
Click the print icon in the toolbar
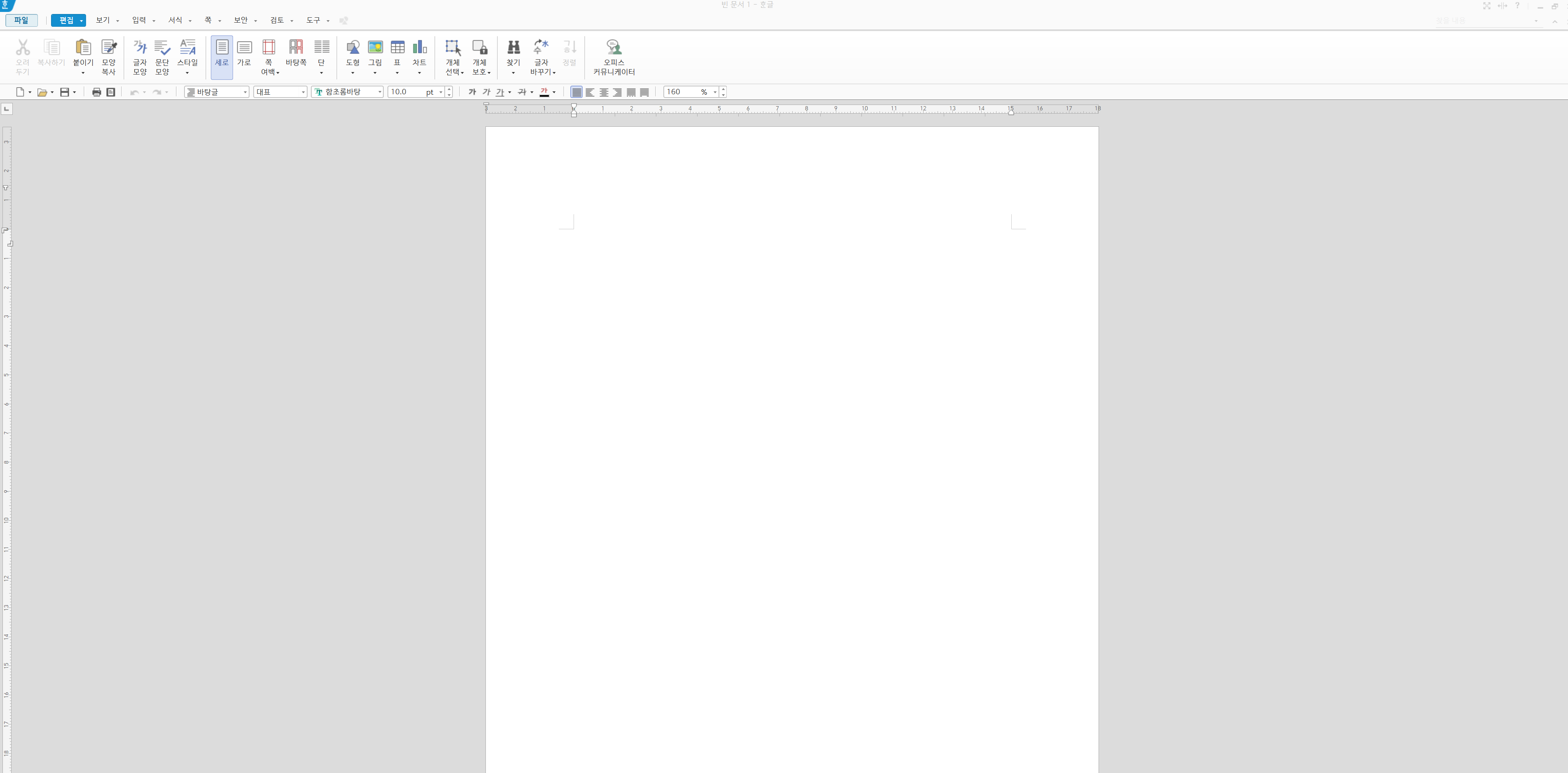point(96,92)
